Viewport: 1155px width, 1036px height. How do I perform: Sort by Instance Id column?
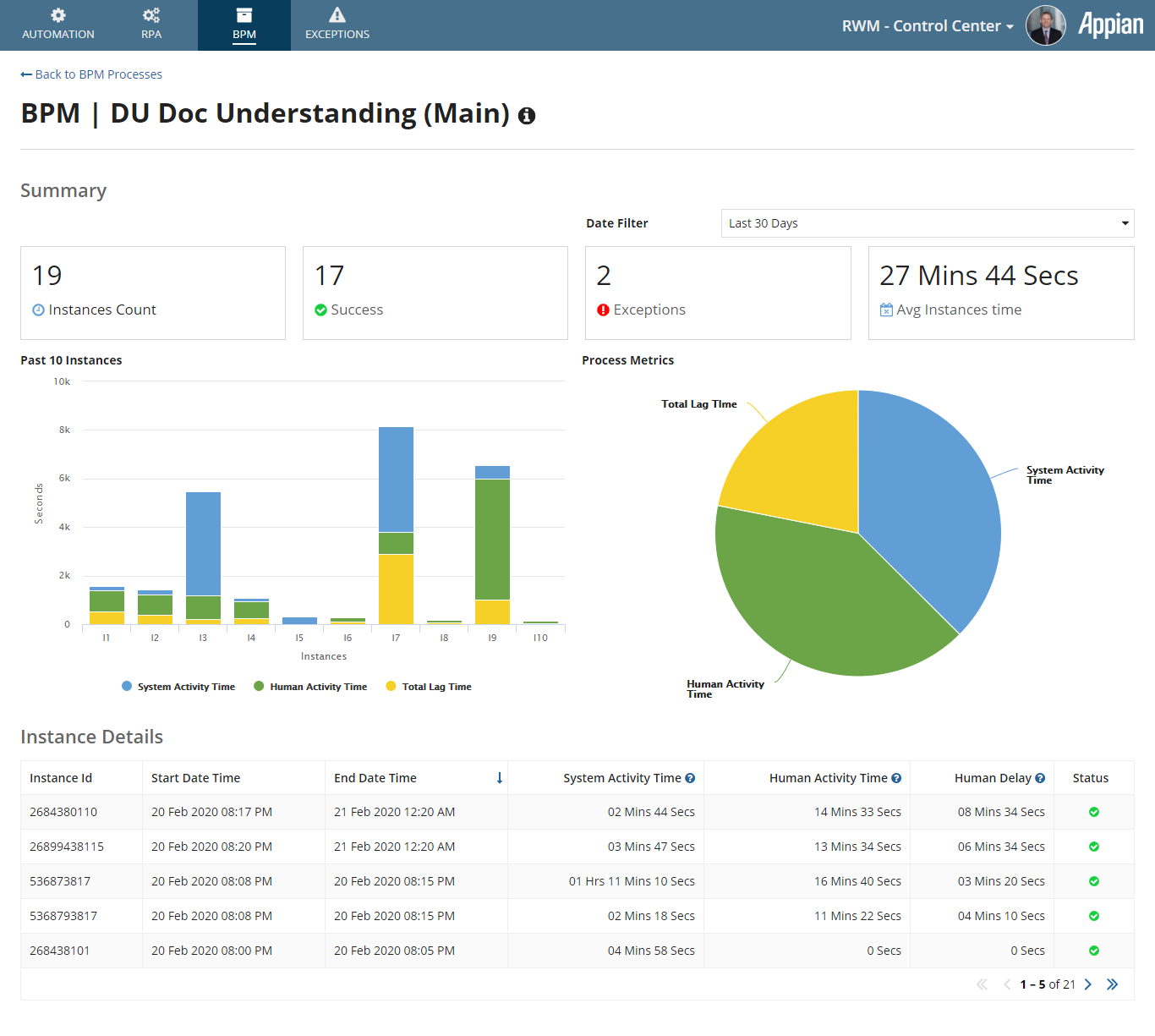pyautogui.click(x=61, y=778)
